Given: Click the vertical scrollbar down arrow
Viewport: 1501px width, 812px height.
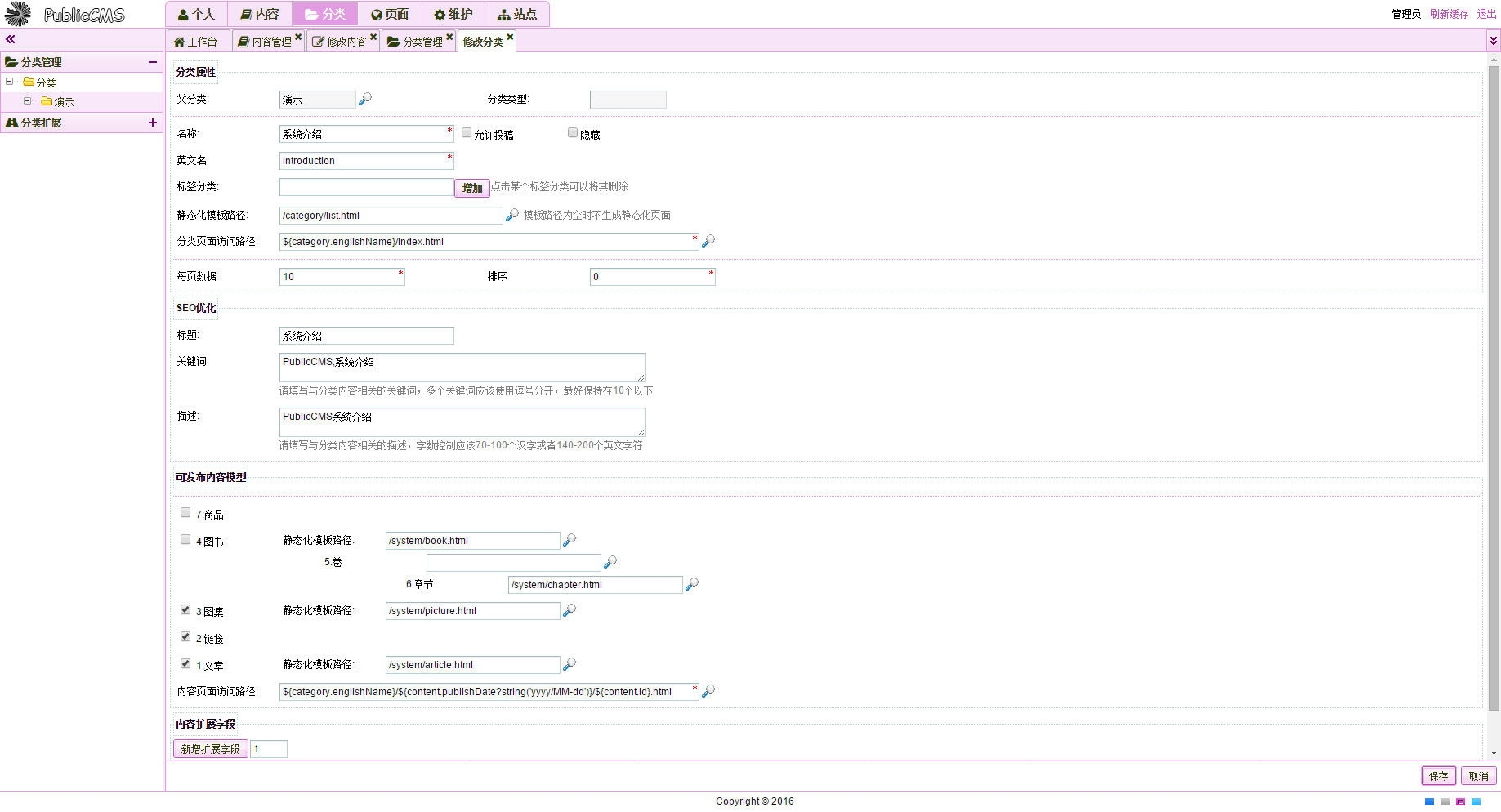Looking at the screenshot, I should [1494, 753].
